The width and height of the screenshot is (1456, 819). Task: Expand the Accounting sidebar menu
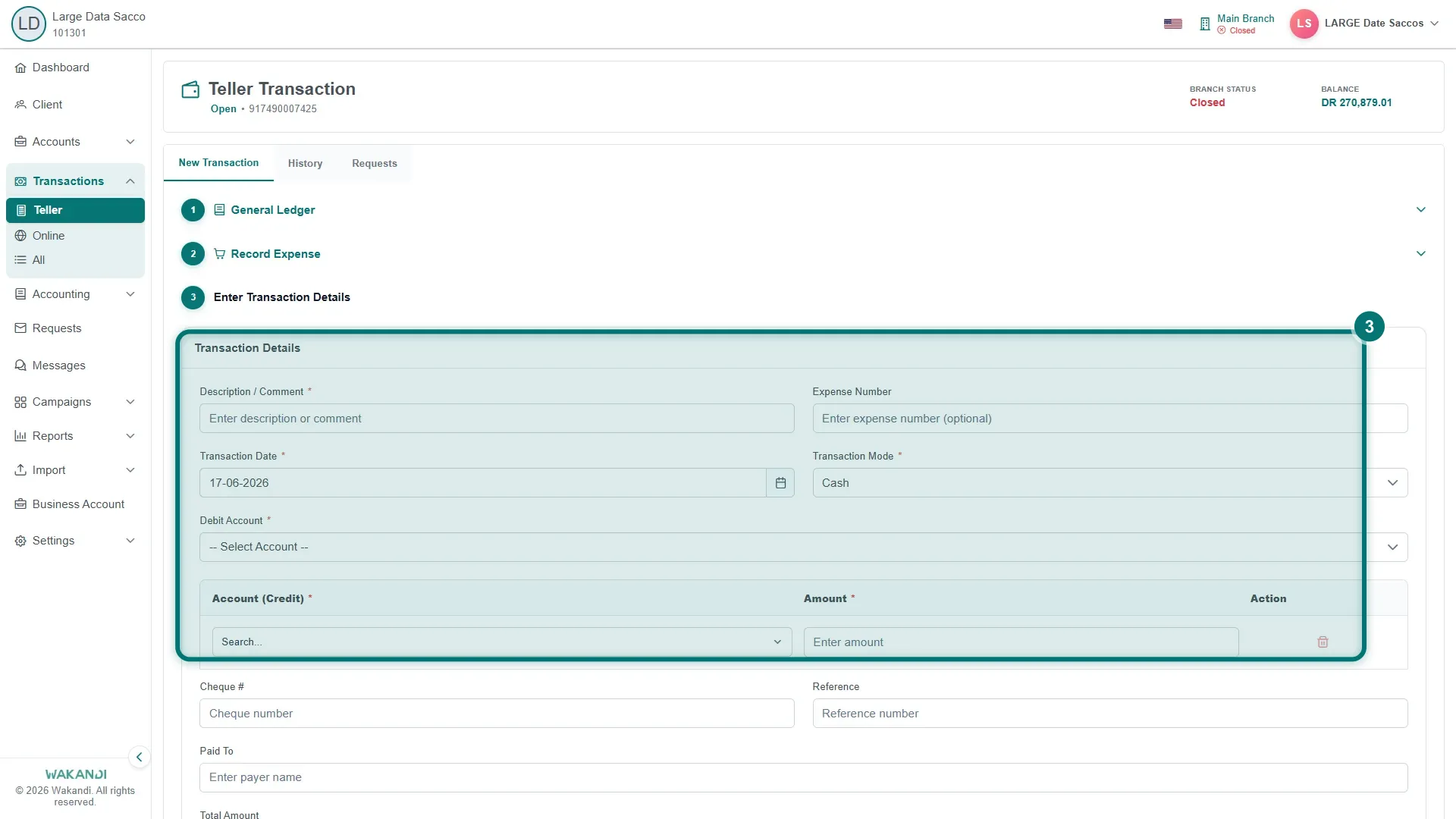130,294
